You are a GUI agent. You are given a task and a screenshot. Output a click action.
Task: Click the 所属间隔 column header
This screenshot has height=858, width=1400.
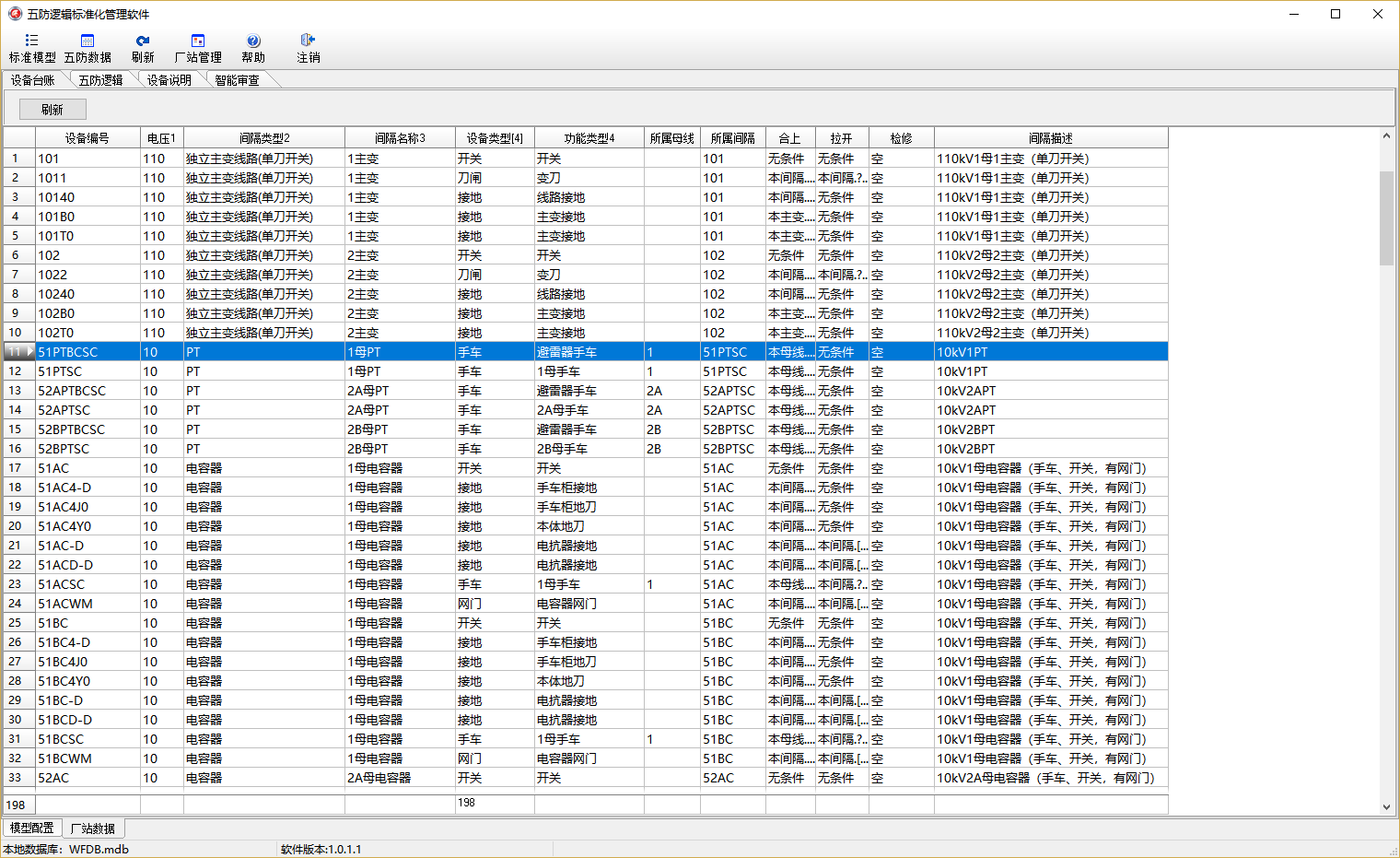click(733, 138)
